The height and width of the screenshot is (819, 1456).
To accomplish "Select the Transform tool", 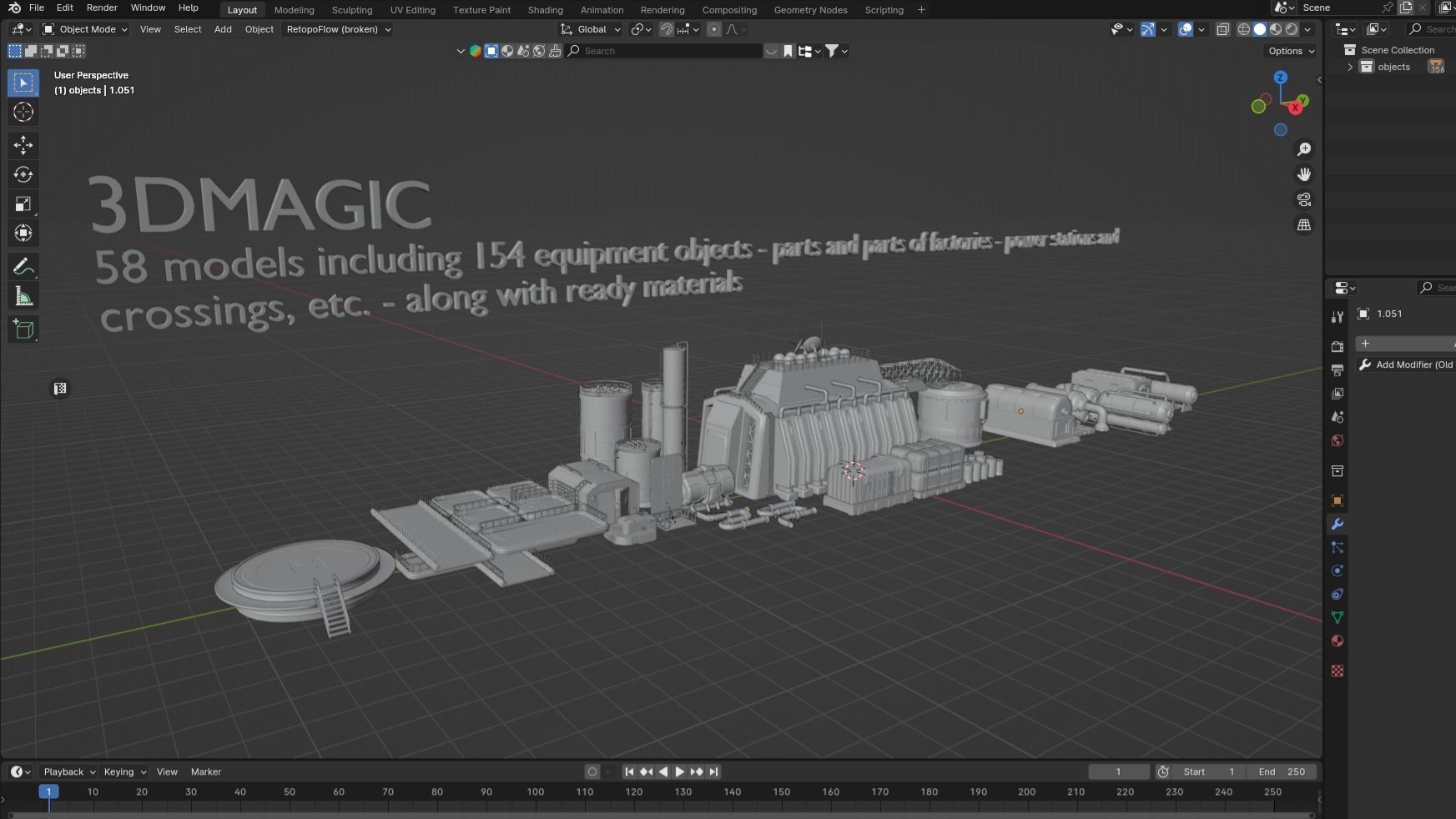I will tap(23, 233).
